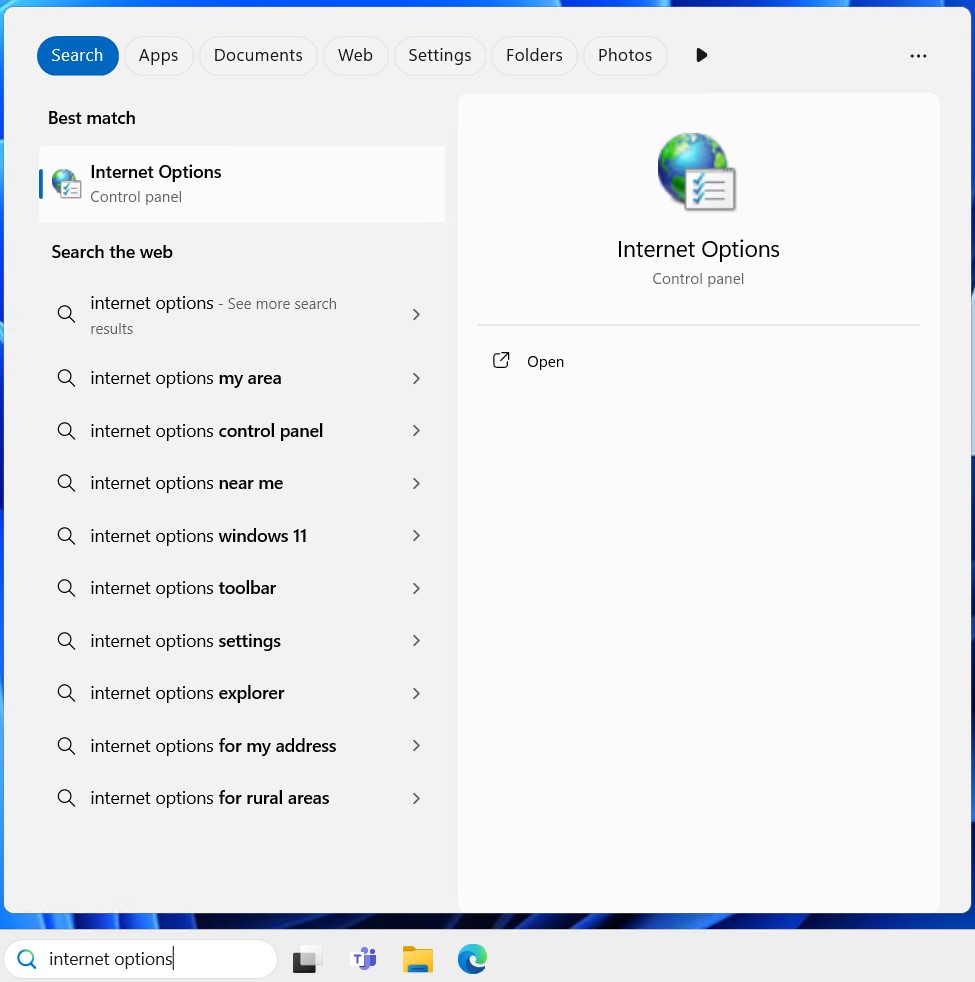Click the taskbar search magnifier icon
This screenshot has width=975, height=982.
(27, 959)
